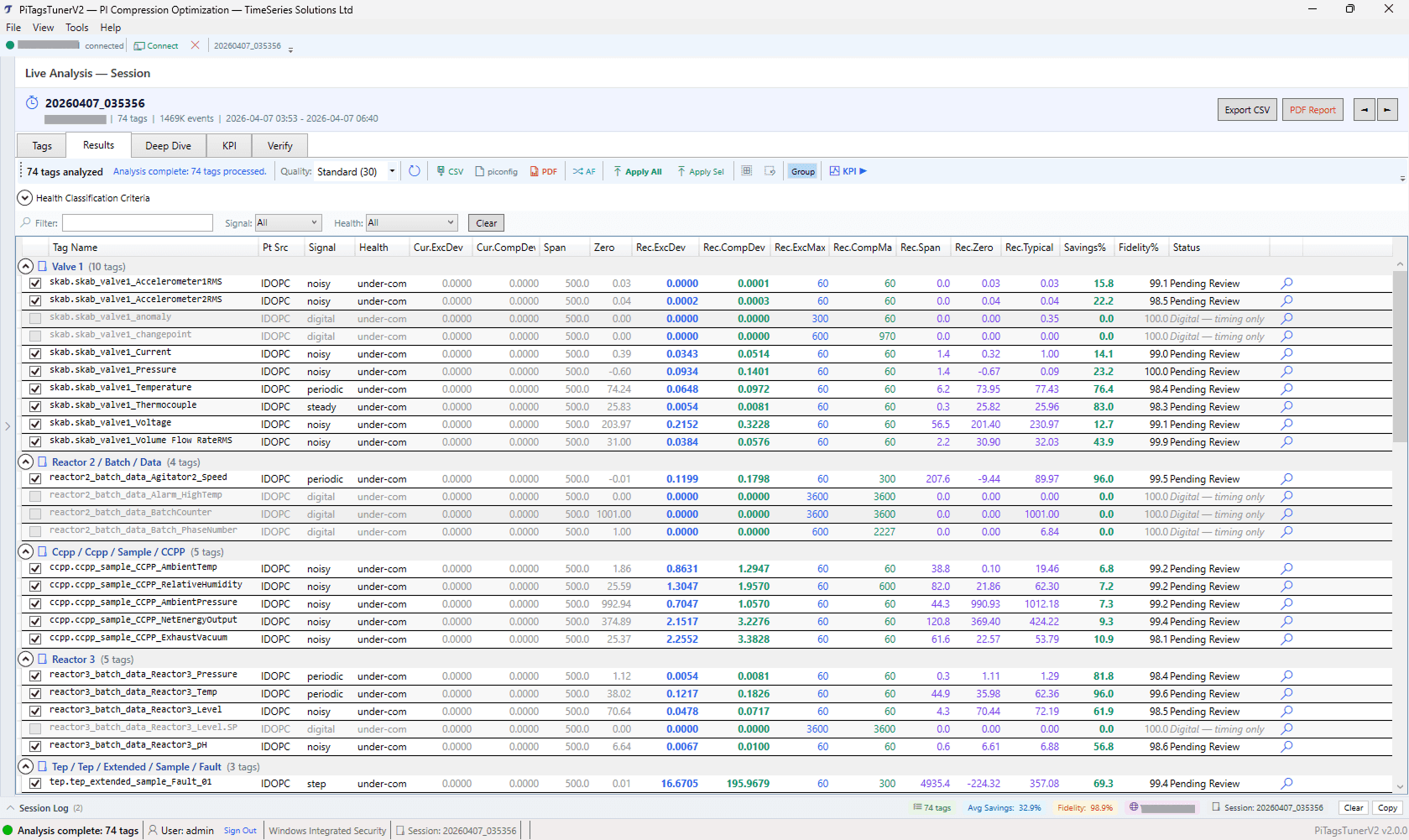1409x840 pixels.
Task: Uncheck the reactor3_batch_data_Reactor3_pH checkbox
Action: click(35, 747)
